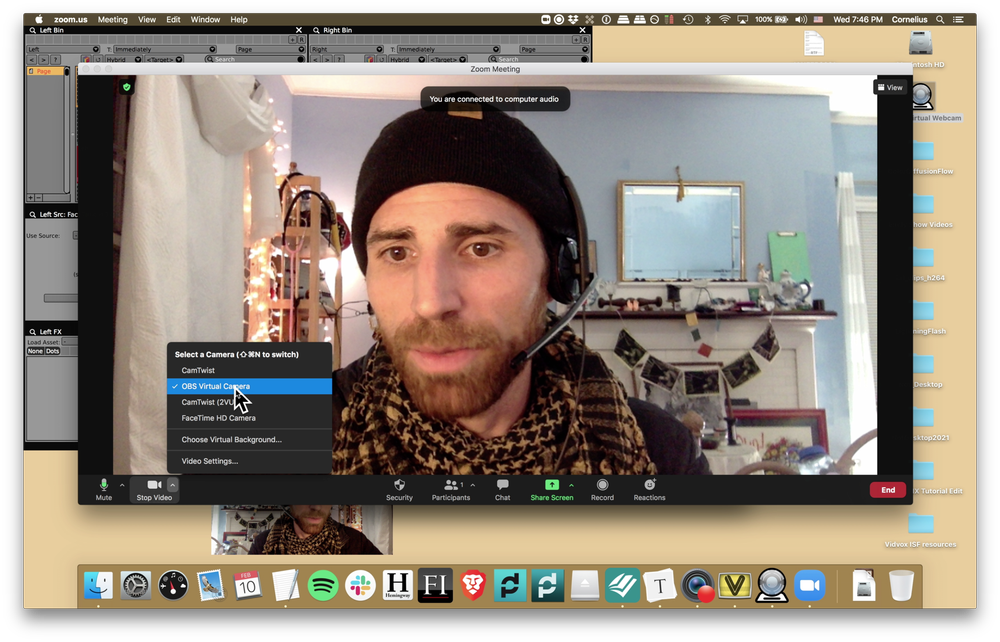Start Share Screen
Image resolution: width=1000 pixels, height=642 pixels.
(x=552, y=490)
